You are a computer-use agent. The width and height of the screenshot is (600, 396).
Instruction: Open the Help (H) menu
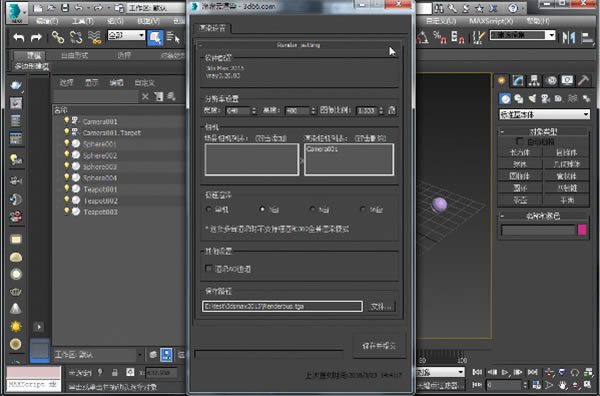[538, 21]
